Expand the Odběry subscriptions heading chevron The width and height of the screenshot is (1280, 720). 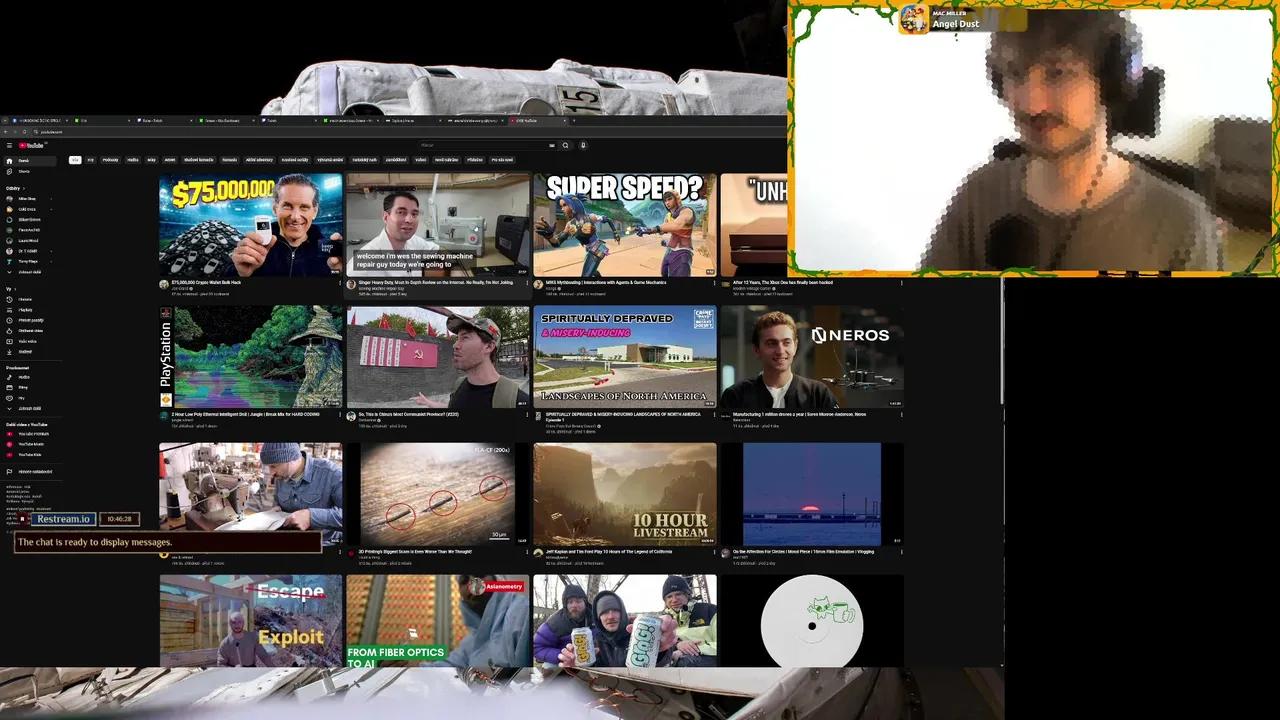click(24, 188)
